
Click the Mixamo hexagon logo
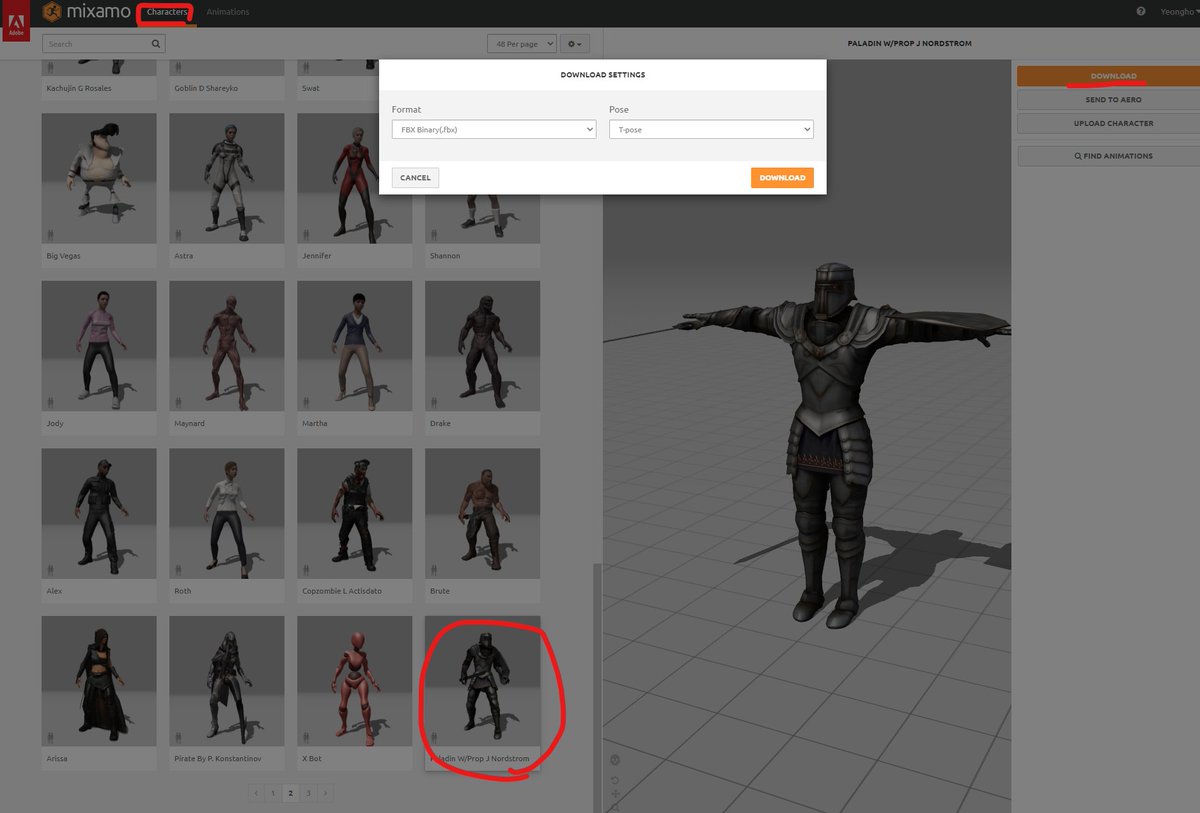(53, 12)
